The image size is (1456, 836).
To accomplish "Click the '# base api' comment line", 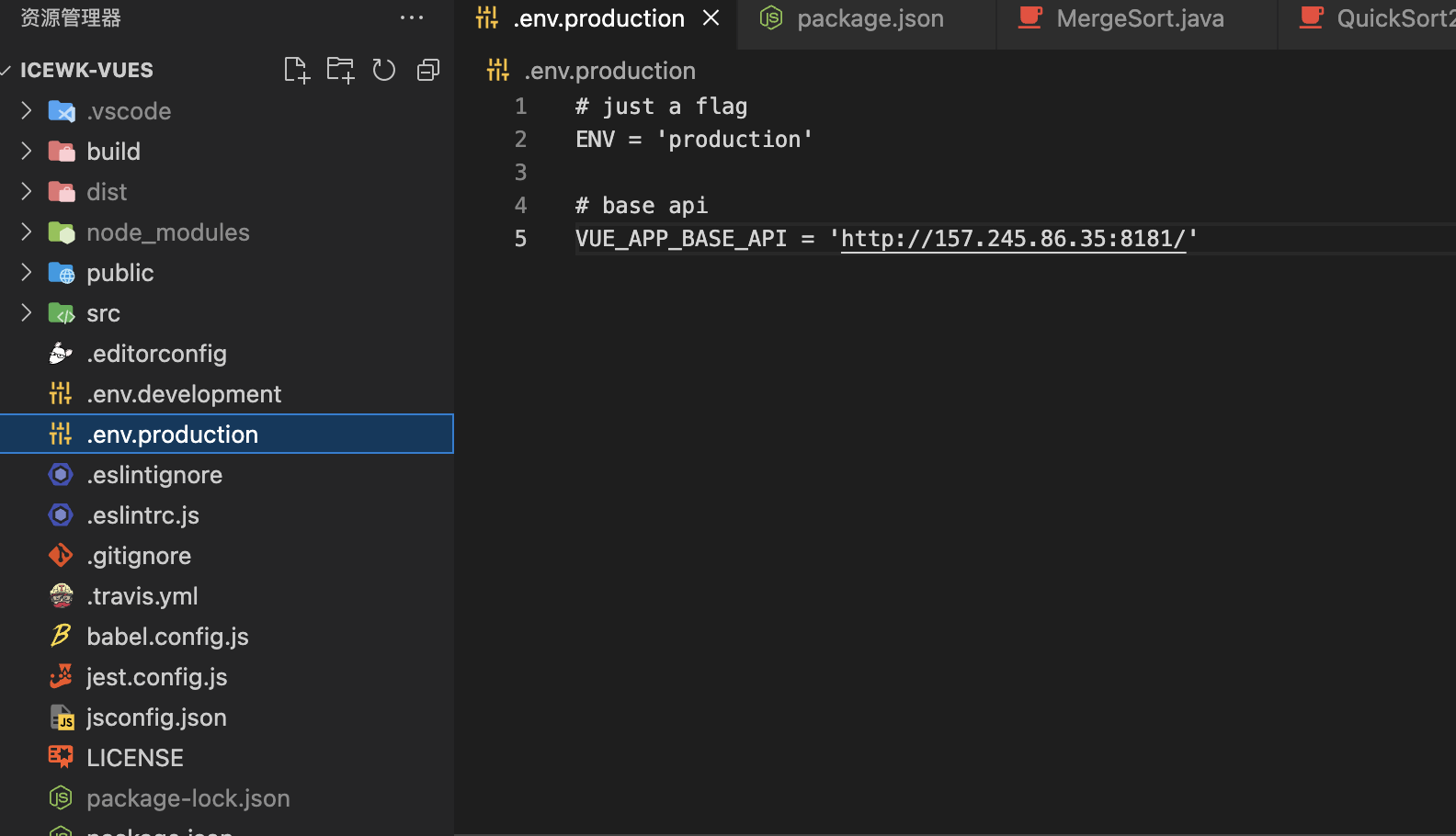I will point(642,206).
